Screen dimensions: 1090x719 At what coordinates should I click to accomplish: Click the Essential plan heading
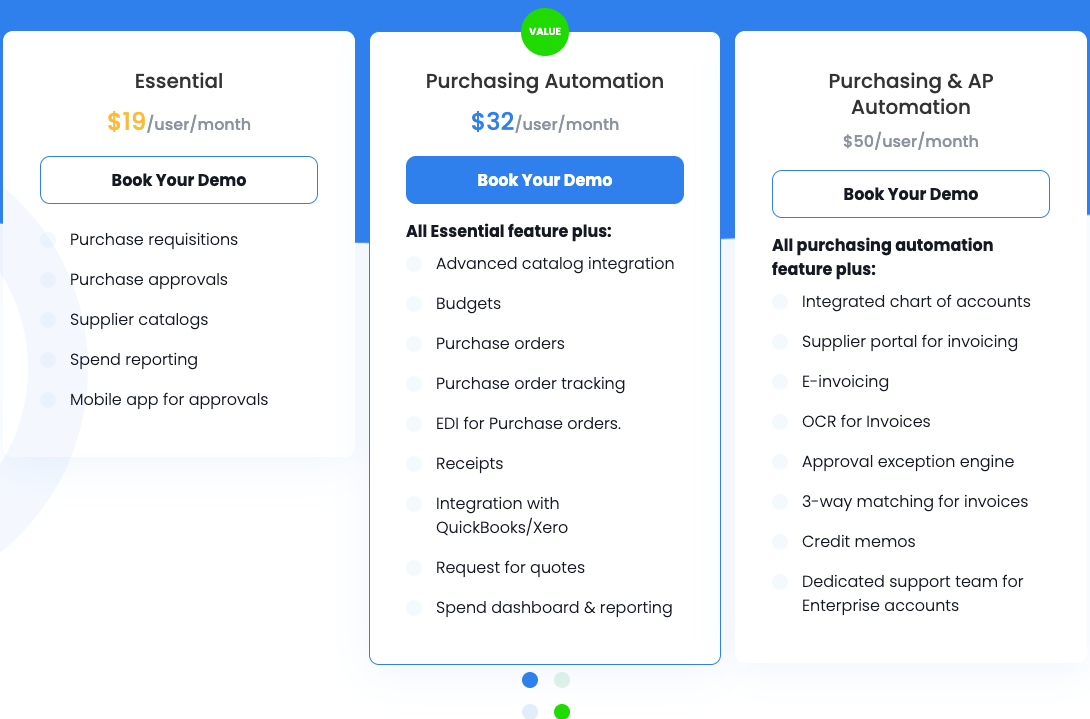(x=178, y=81)
